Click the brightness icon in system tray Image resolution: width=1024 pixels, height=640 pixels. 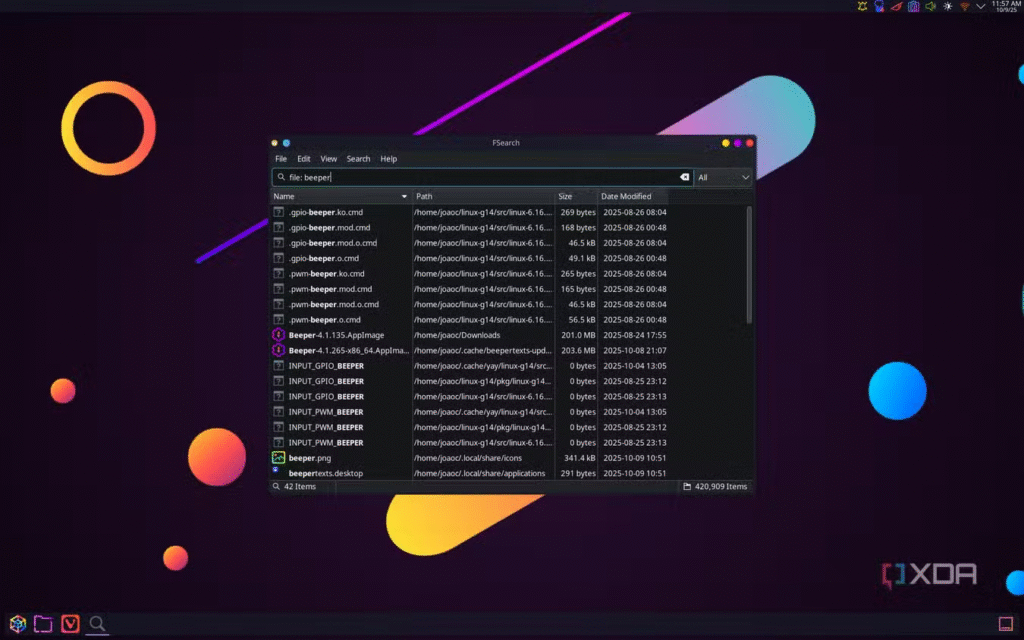pyautogui.click(x=948, y=6)
